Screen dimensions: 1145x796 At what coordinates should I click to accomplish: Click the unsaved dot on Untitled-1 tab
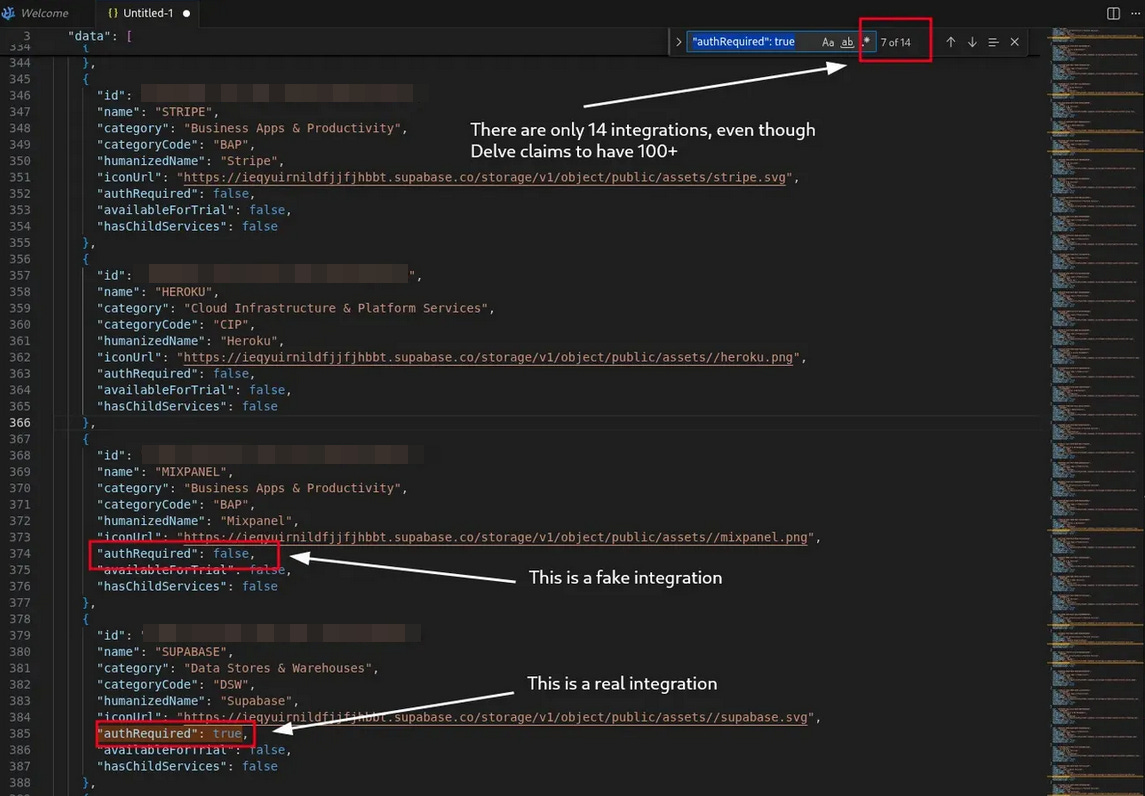point(186,13)
